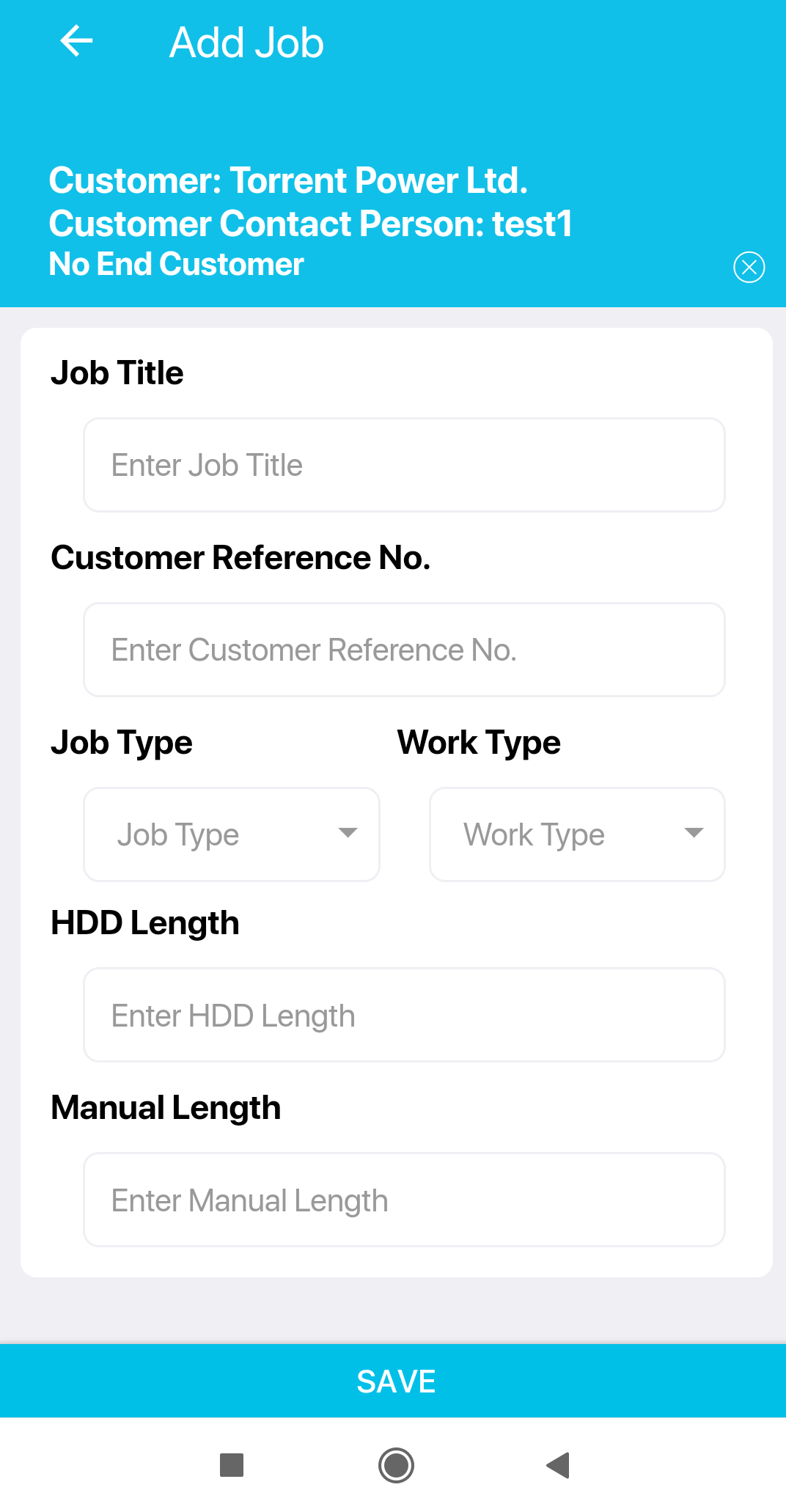Tap the Job Title label
Screen dimensions: 786x1512
click(x=117, y=373)
